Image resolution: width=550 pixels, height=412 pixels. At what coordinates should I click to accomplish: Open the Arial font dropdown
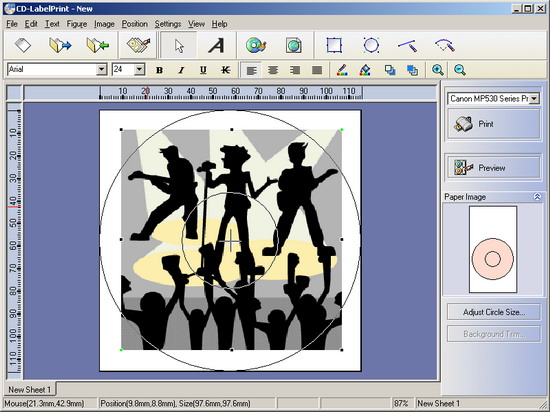[102, 69]
